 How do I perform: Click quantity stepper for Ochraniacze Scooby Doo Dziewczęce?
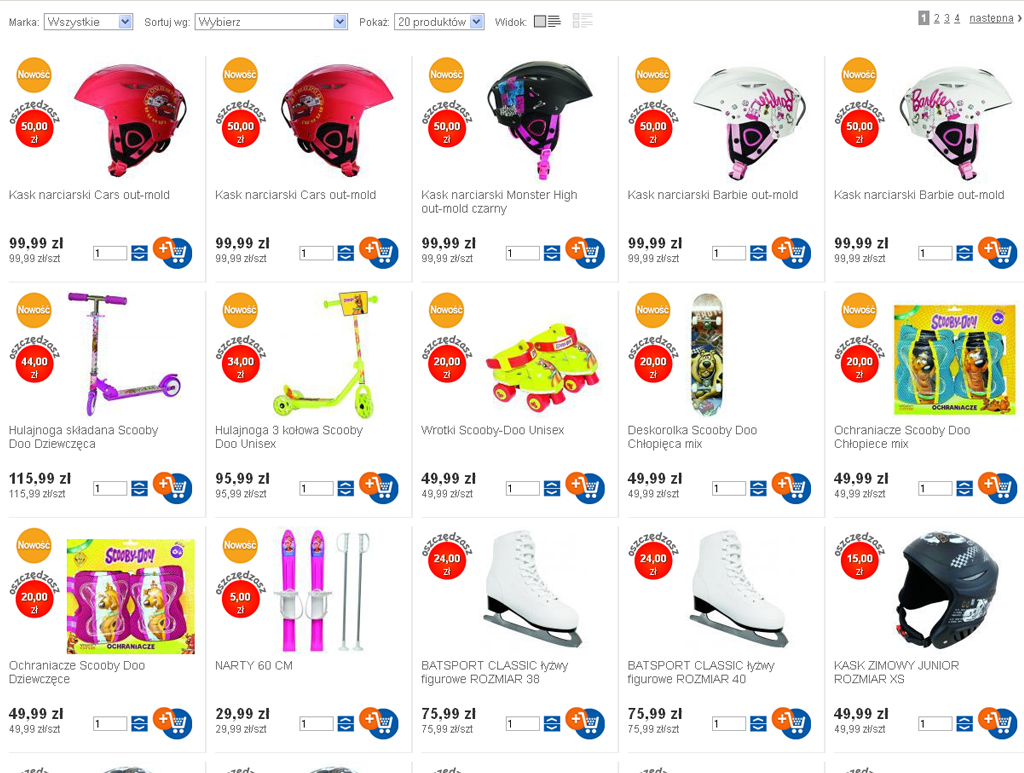coord(139,723)
